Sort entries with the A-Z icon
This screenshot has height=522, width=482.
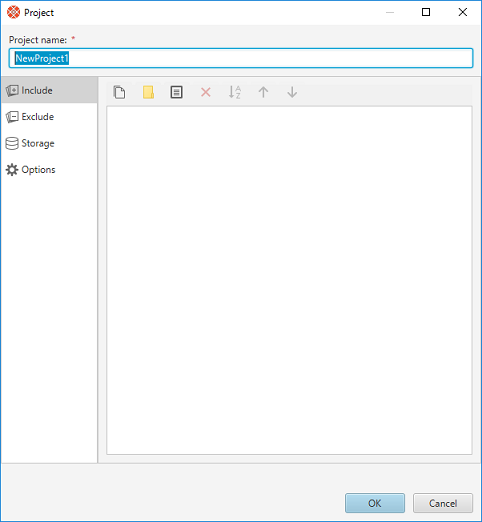(235, 92)
